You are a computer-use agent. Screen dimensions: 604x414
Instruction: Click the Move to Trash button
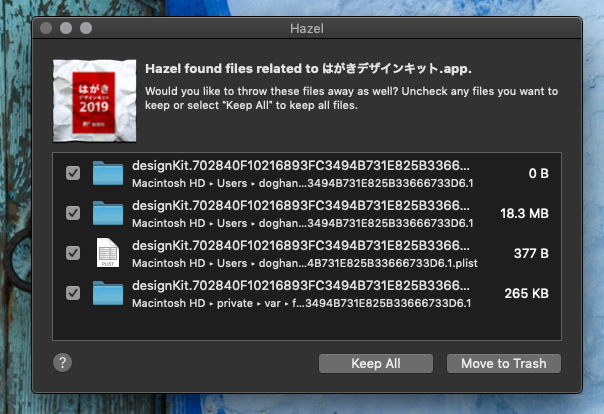coord(504,364)
